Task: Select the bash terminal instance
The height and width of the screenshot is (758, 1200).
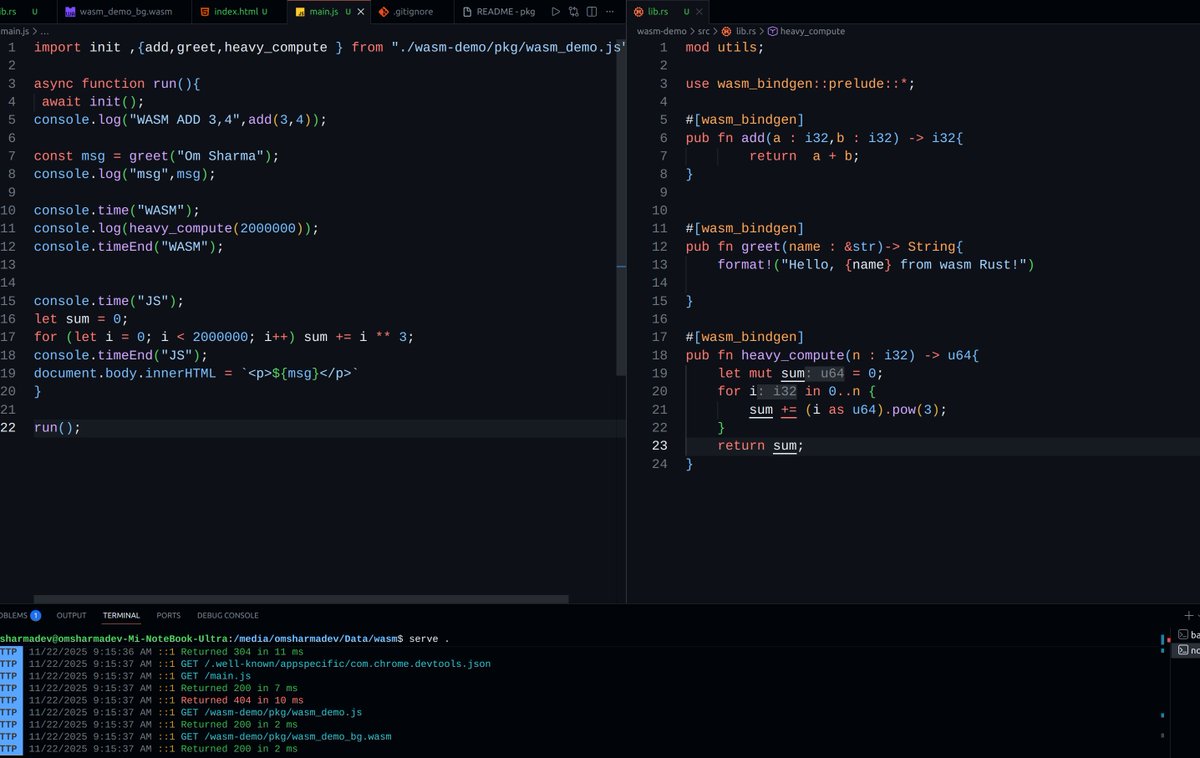Action: pyautogui.click(x=1188, y=634)
